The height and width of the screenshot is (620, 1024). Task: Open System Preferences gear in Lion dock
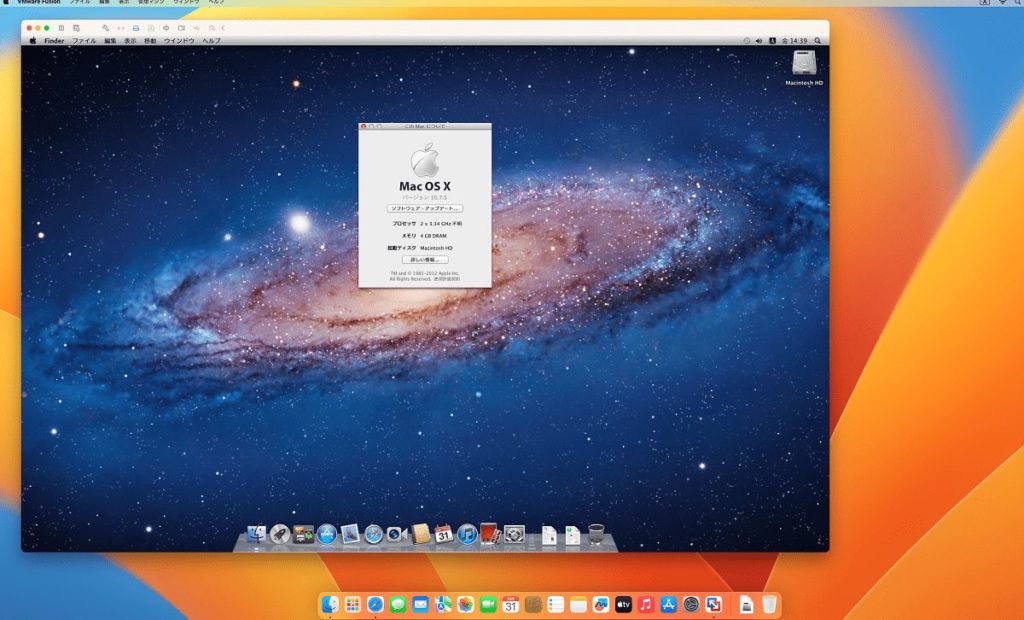coord(514,534)
